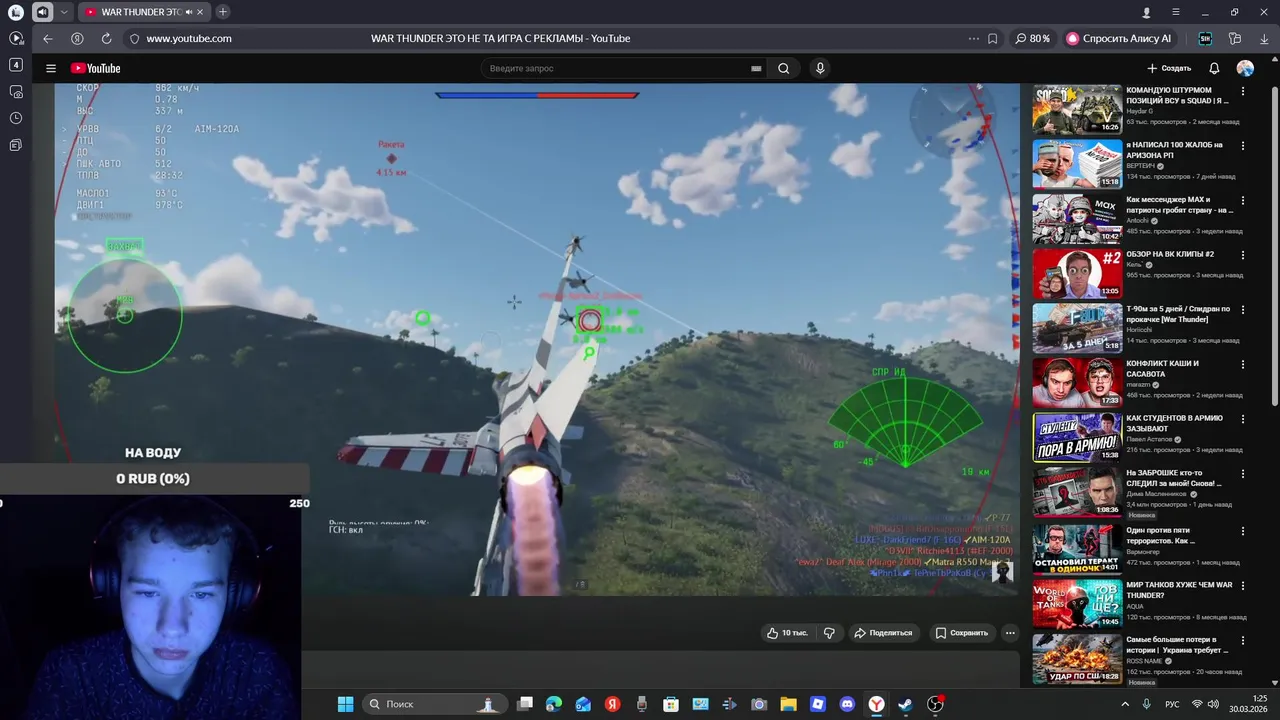Show hidden system tray icons
The height and width of the screenshot is (720, 1280).
[1125, 704]
